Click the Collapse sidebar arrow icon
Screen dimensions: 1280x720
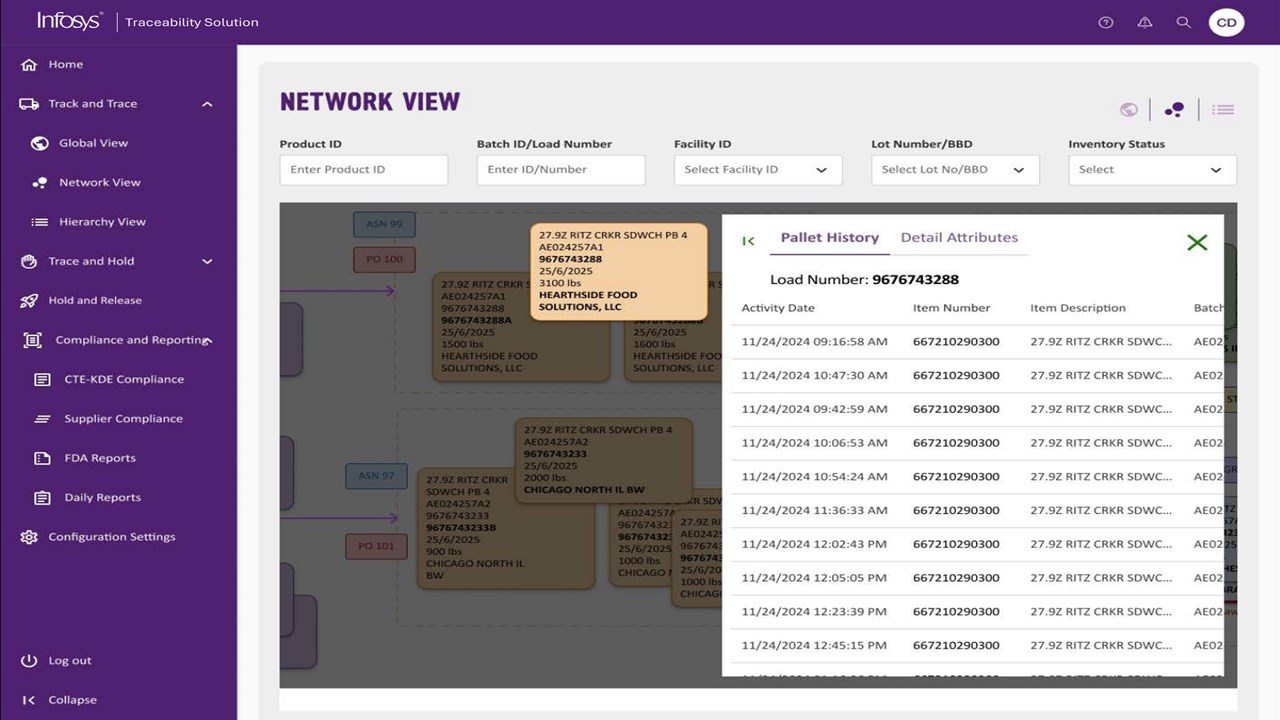[x=29, y=700]
